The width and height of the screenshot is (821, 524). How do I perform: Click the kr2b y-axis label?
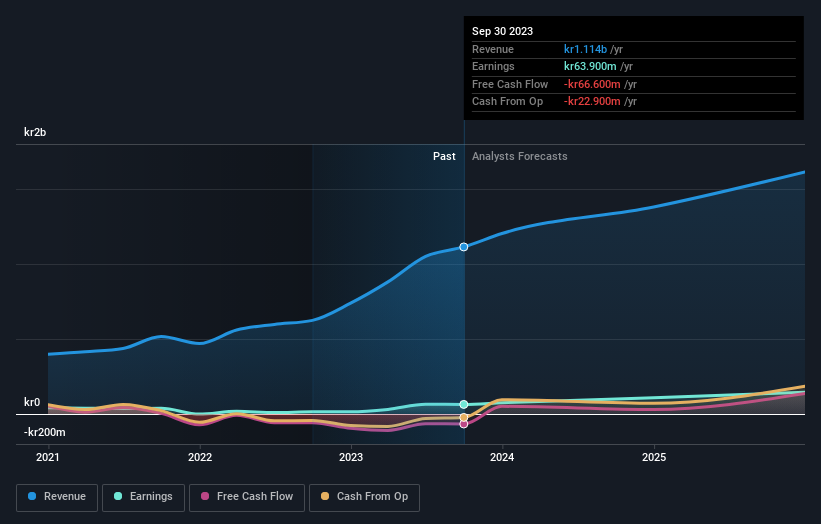(x=35, y=132)
